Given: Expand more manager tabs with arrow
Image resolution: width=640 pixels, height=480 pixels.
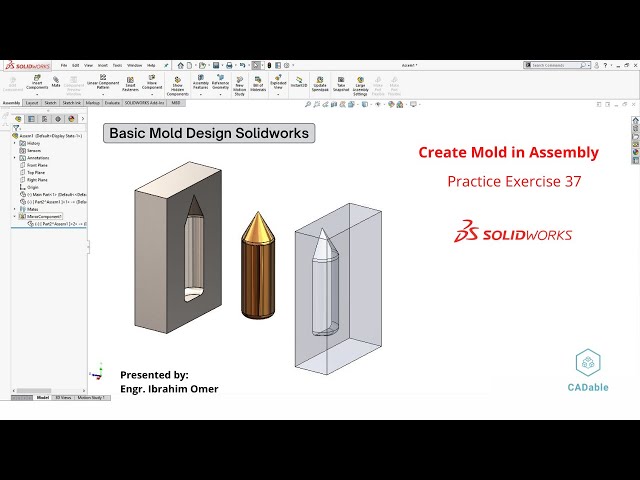Looking at the screenshot, I should click(83, 119).
